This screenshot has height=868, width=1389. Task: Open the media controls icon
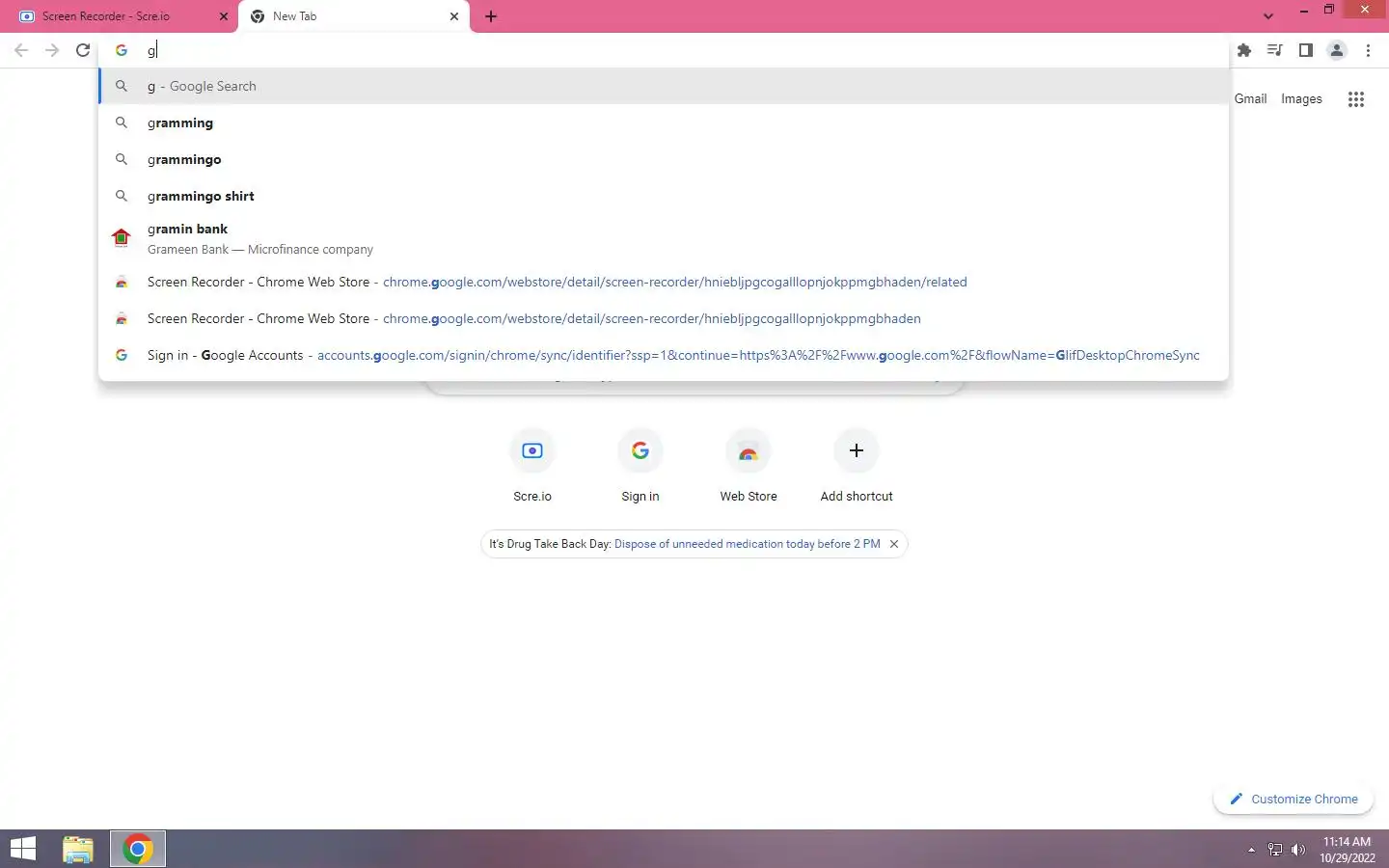coord(1275,50)
